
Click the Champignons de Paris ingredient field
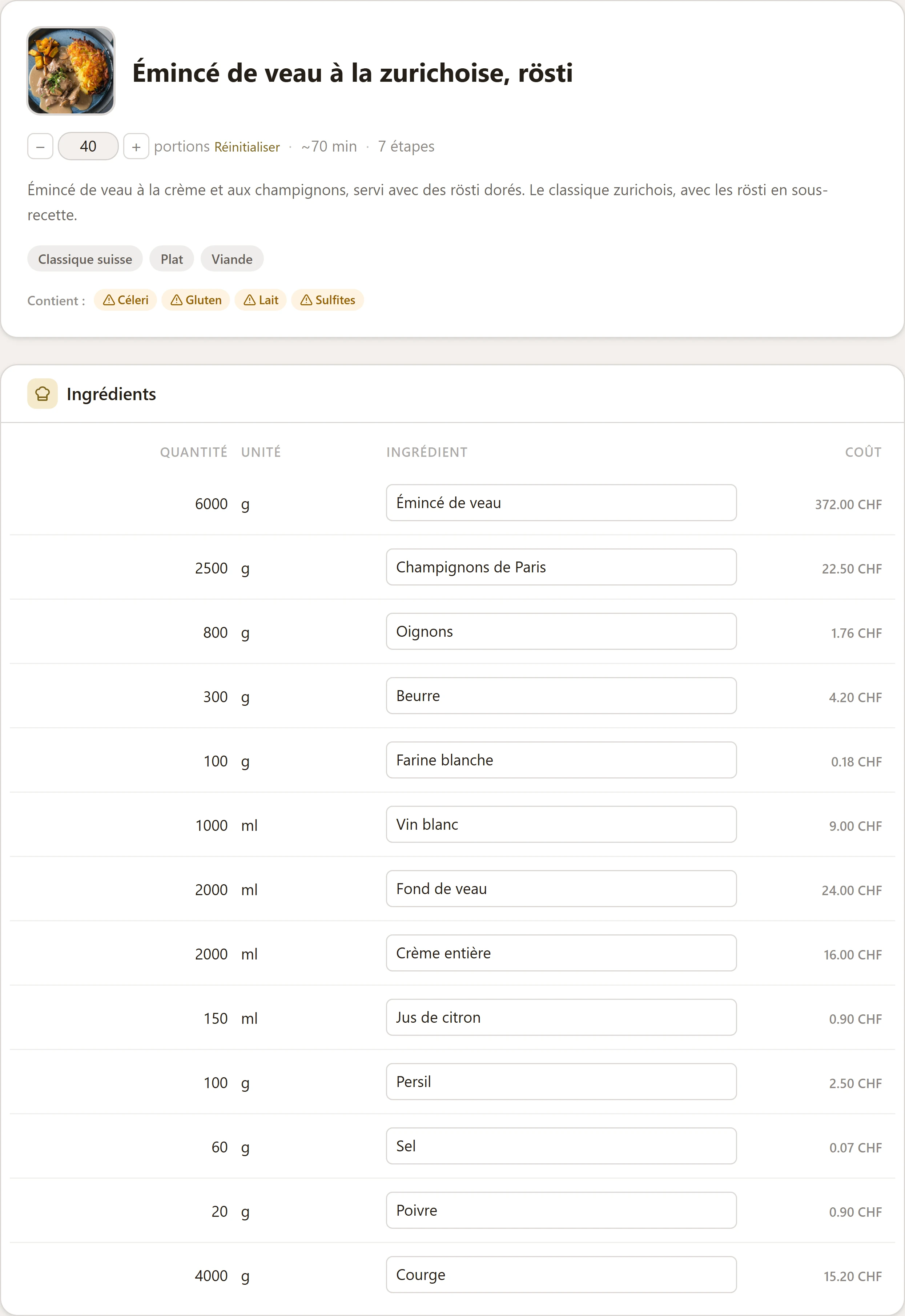pos(562,567)
